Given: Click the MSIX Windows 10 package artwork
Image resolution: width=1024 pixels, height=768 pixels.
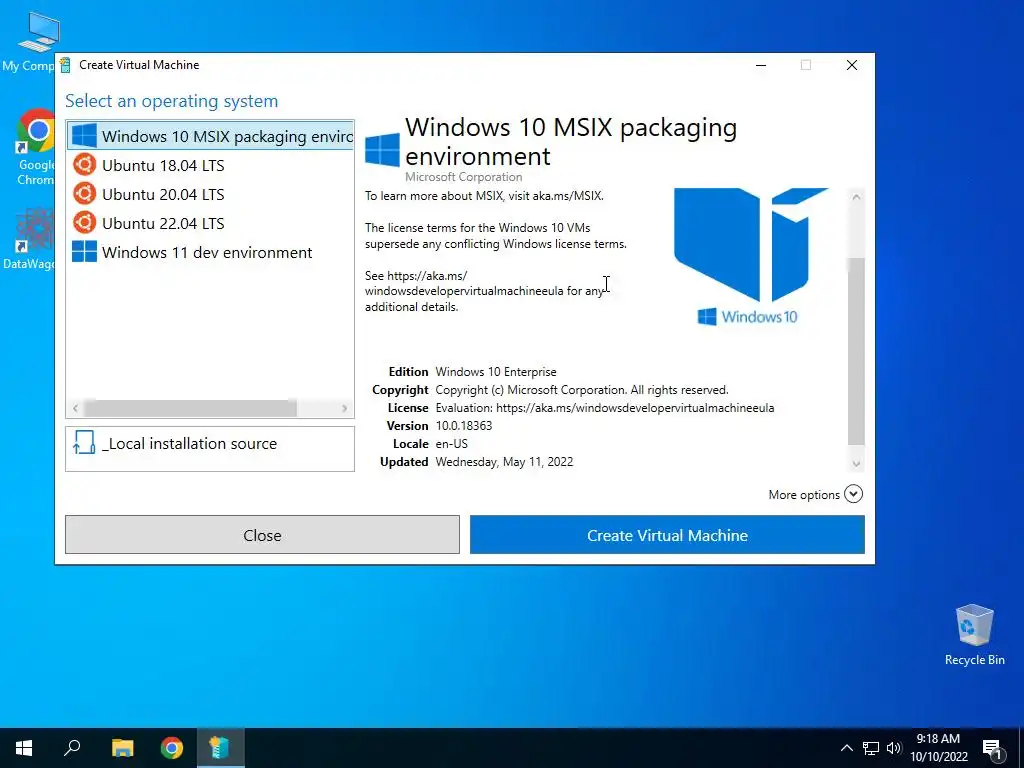Looking at the screenshot, I should click(x=751, y=257).
